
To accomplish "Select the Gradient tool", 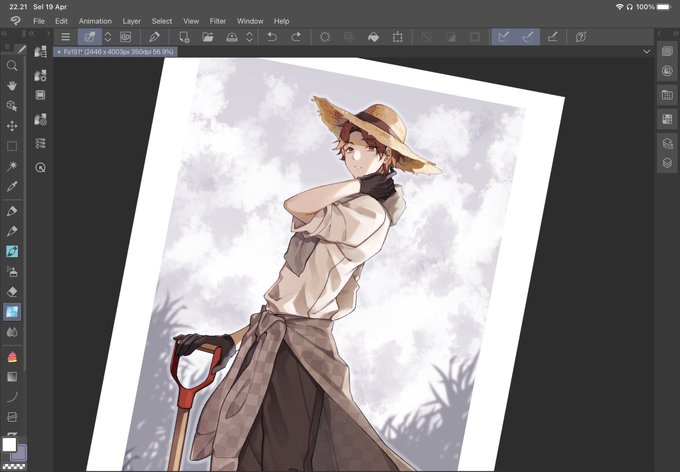I will pos(12,377).
